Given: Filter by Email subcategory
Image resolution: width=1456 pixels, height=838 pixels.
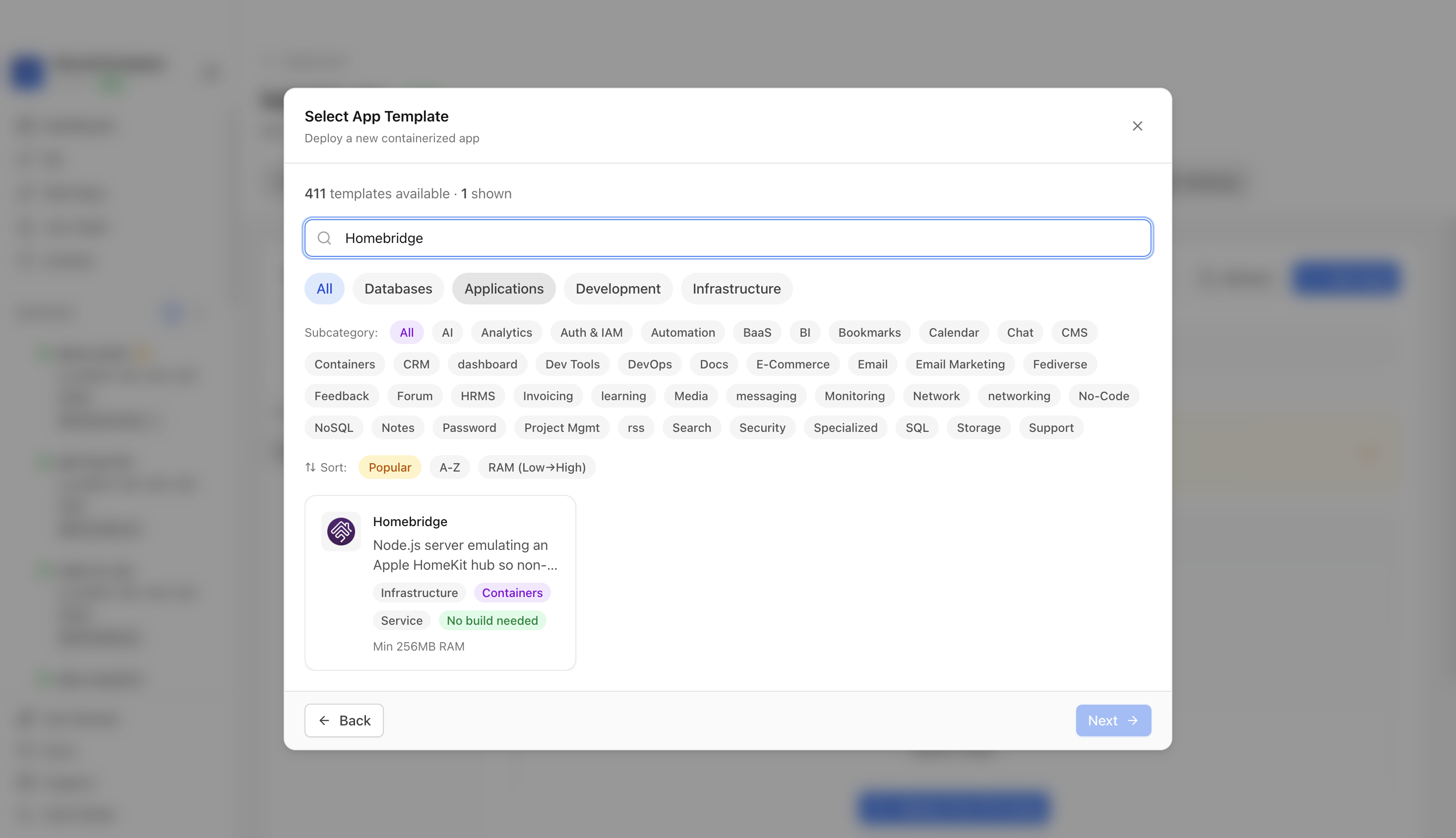Looking at the screenshot, I should coord(872,364).
